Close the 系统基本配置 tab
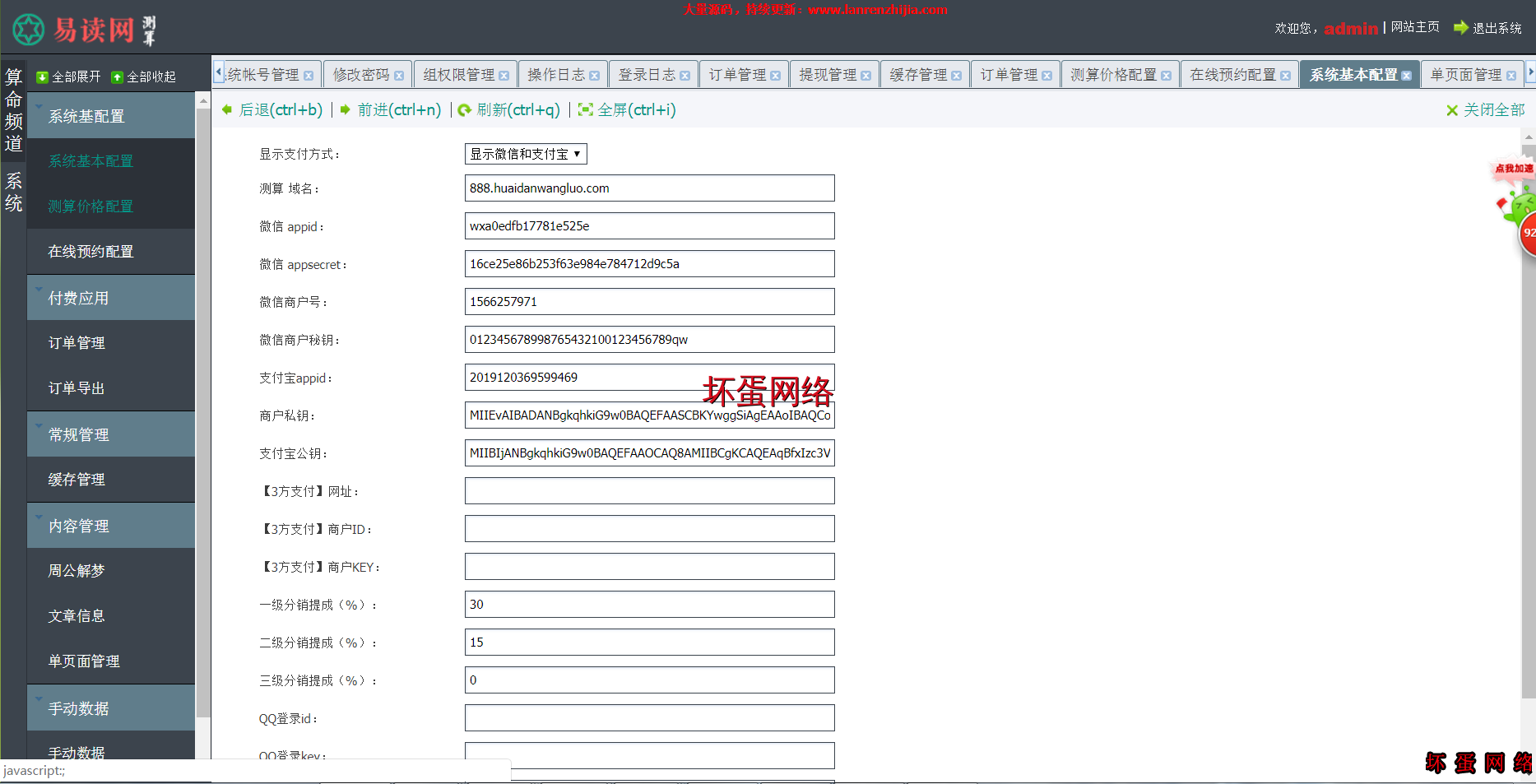This screenshot has width=1536, height=784. tap(1407, 76)
